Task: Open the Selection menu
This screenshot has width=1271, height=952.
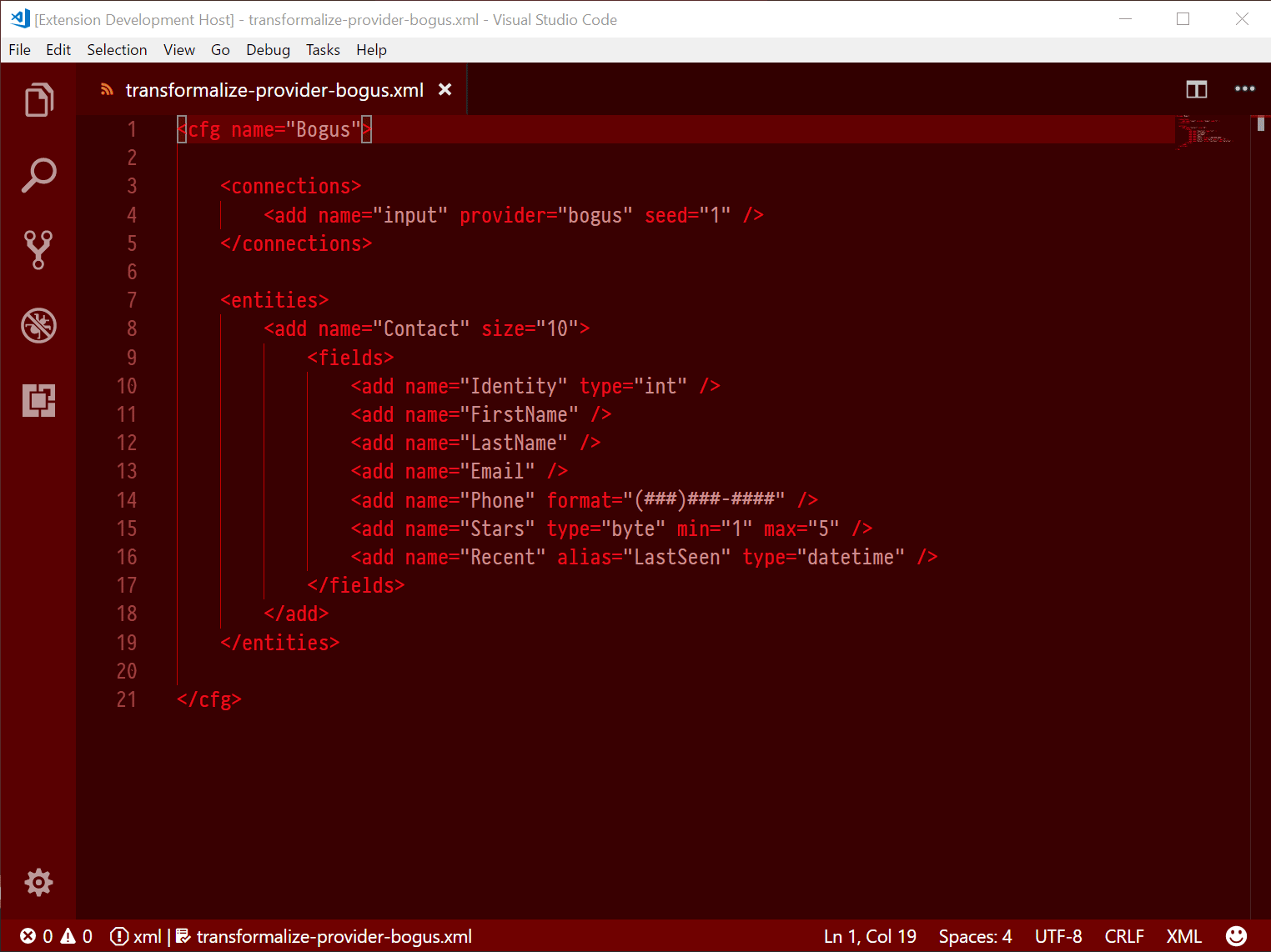Action: (117, 50)
